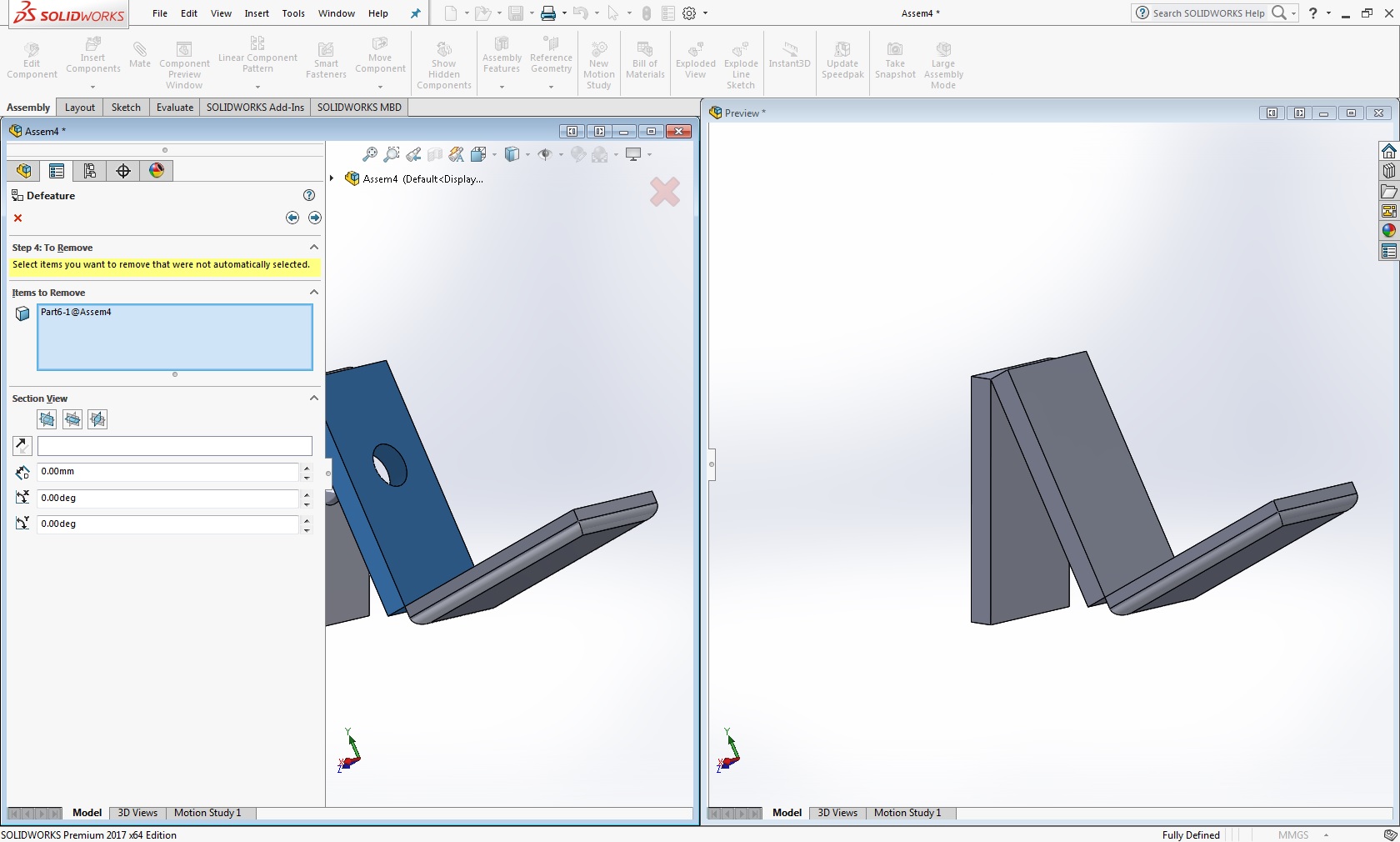
Task: Select Part6-1@Assem4 in Items to Remove list
Action: pos(76,313)
